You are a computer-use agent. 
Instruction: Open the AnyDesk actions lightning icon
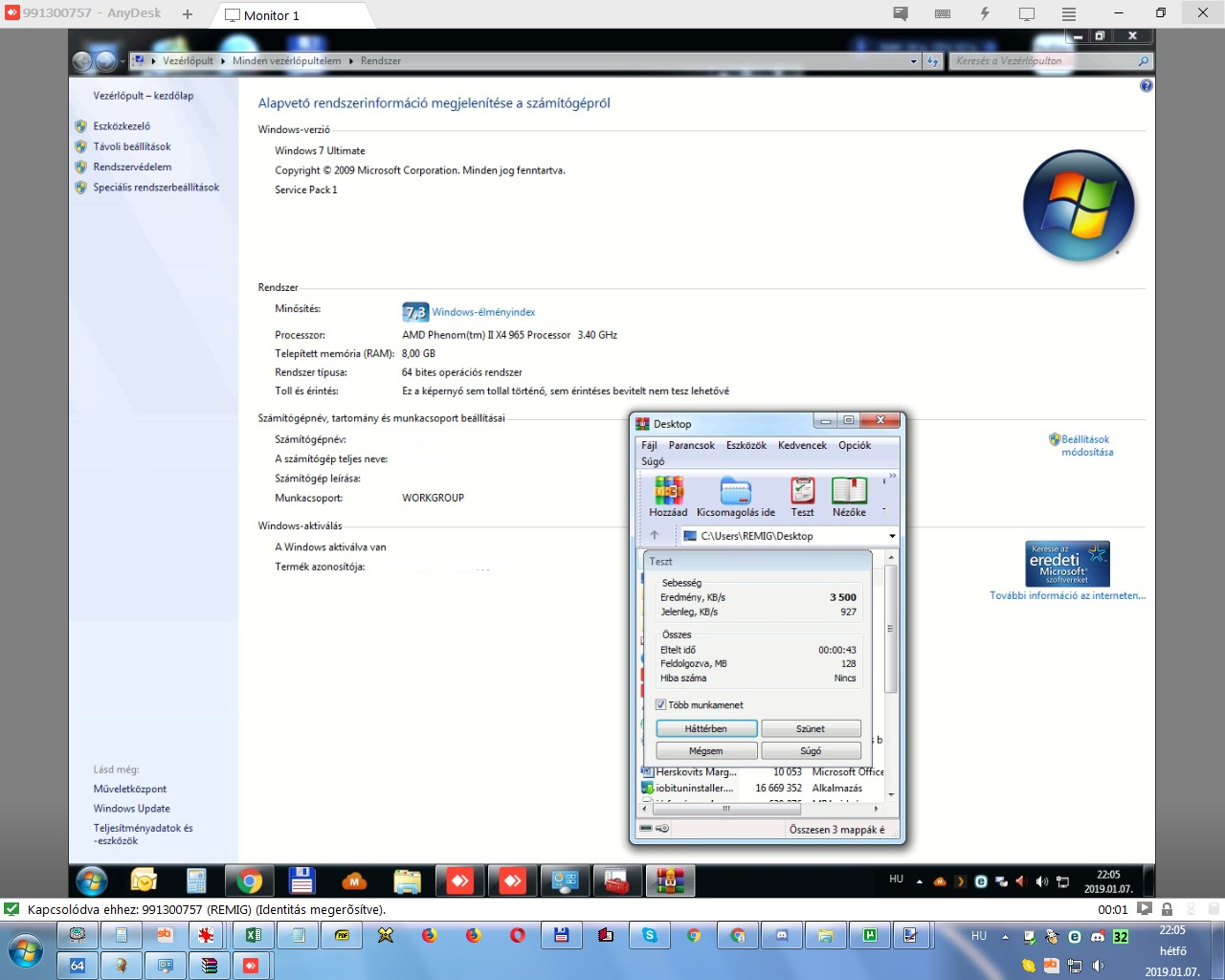click(985, 14)
